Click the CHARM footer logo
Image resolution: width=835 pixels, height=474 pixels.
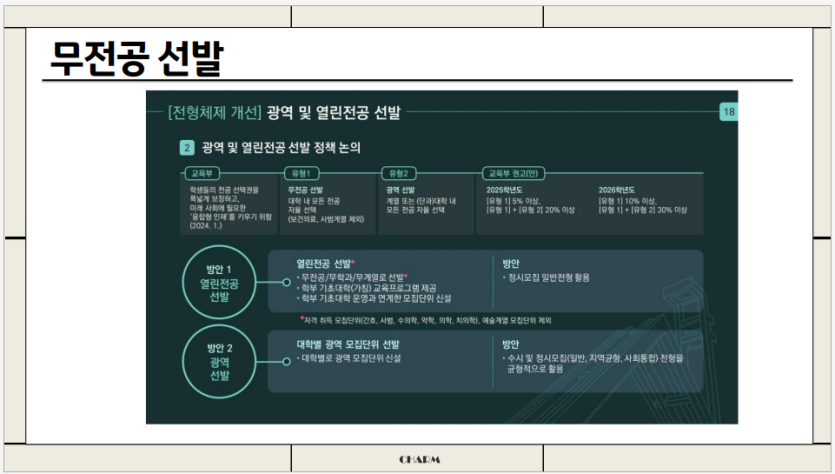pos(420,459)
